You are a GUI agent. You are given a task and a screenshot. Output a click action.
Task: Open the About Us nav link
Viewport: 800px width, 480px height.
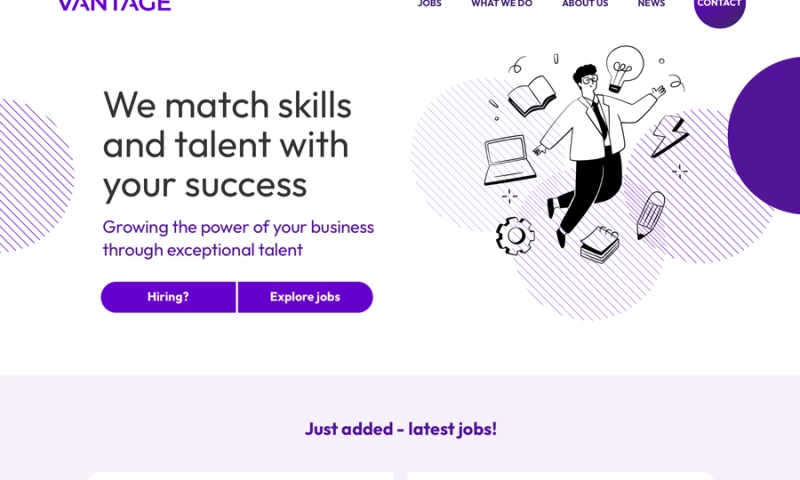(x=585, y=4)
